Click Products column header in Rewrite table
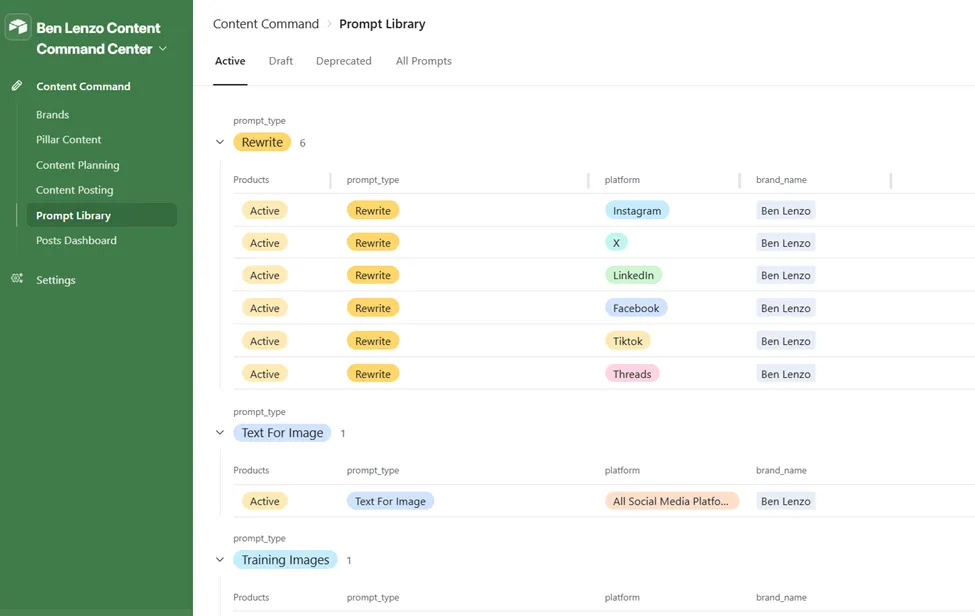 (x=251, y=180)
